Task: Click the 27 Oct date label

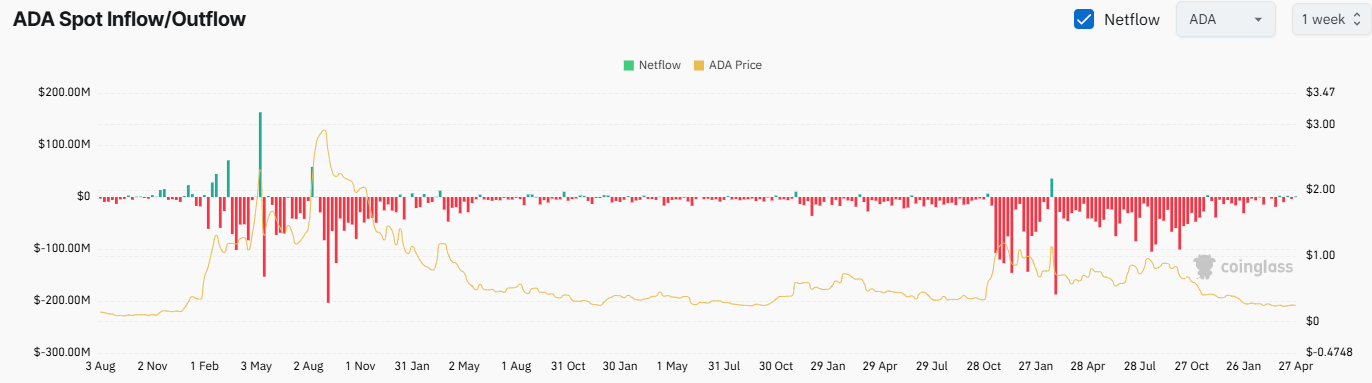Action: tap(1191, 367)
